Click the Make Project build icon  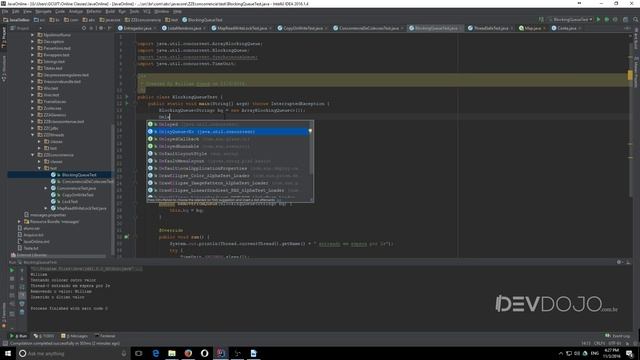point(541,20)
